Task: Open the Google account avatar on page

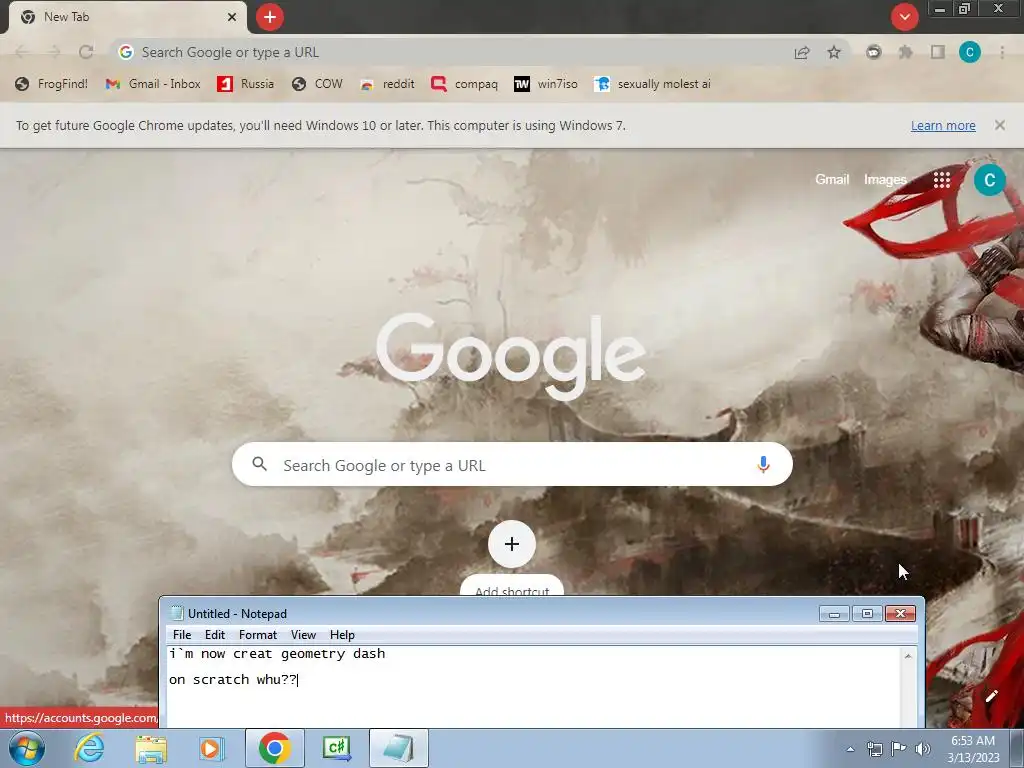Action: tap(989, 180)
